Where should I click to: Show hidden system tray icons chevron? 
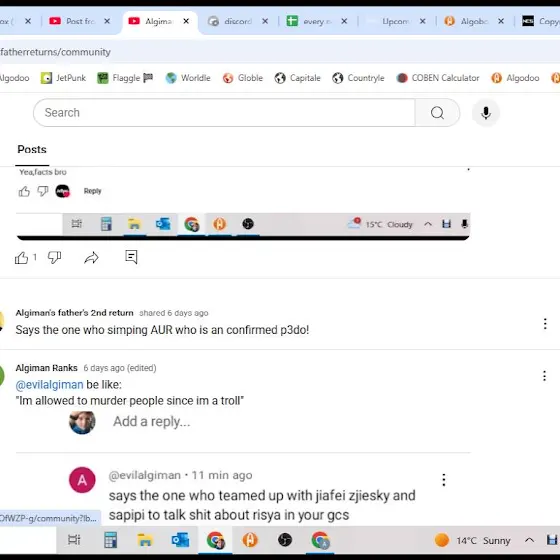click(529, 540)
